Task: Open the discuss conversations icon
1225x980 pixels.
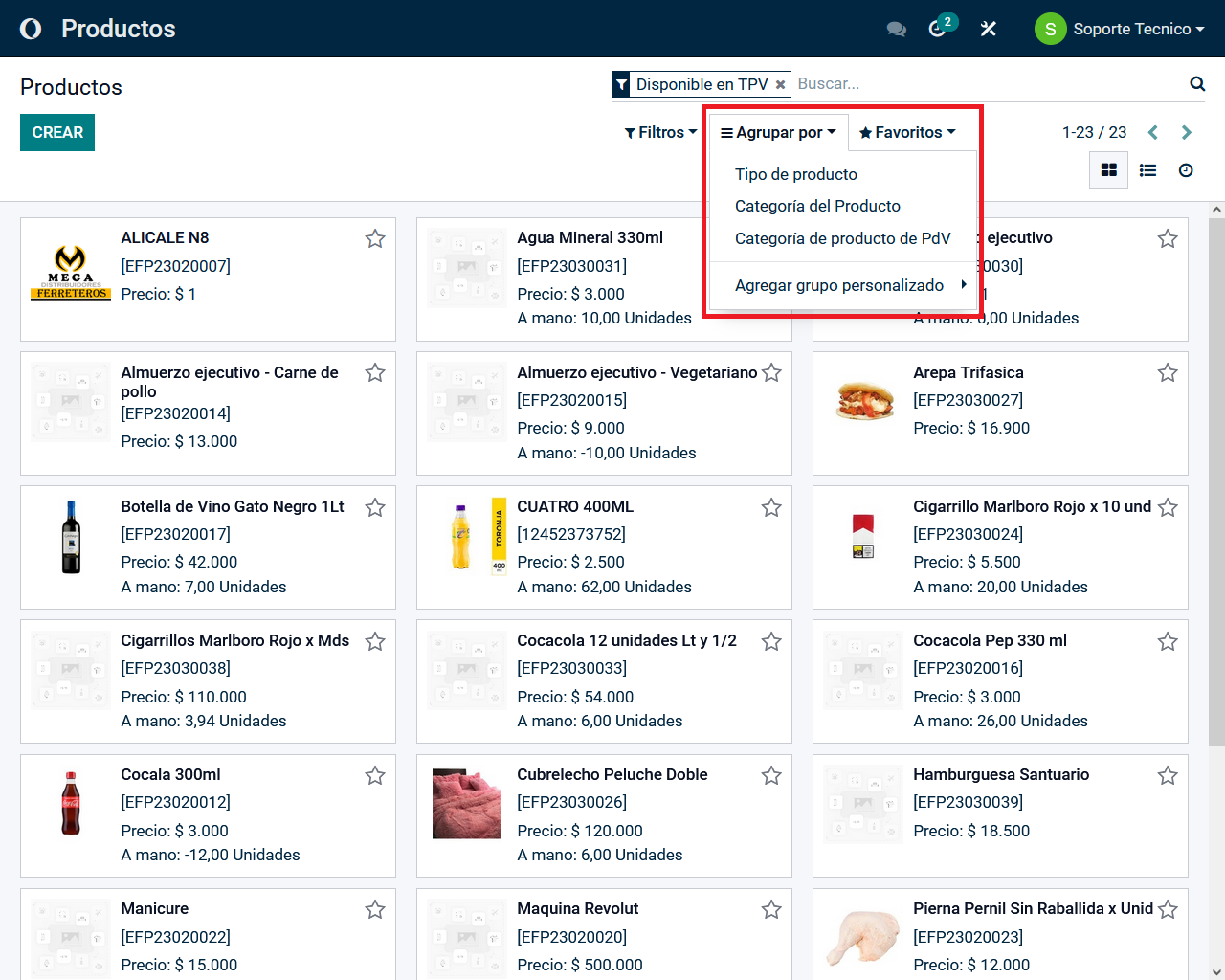Action: click(896, 29)
